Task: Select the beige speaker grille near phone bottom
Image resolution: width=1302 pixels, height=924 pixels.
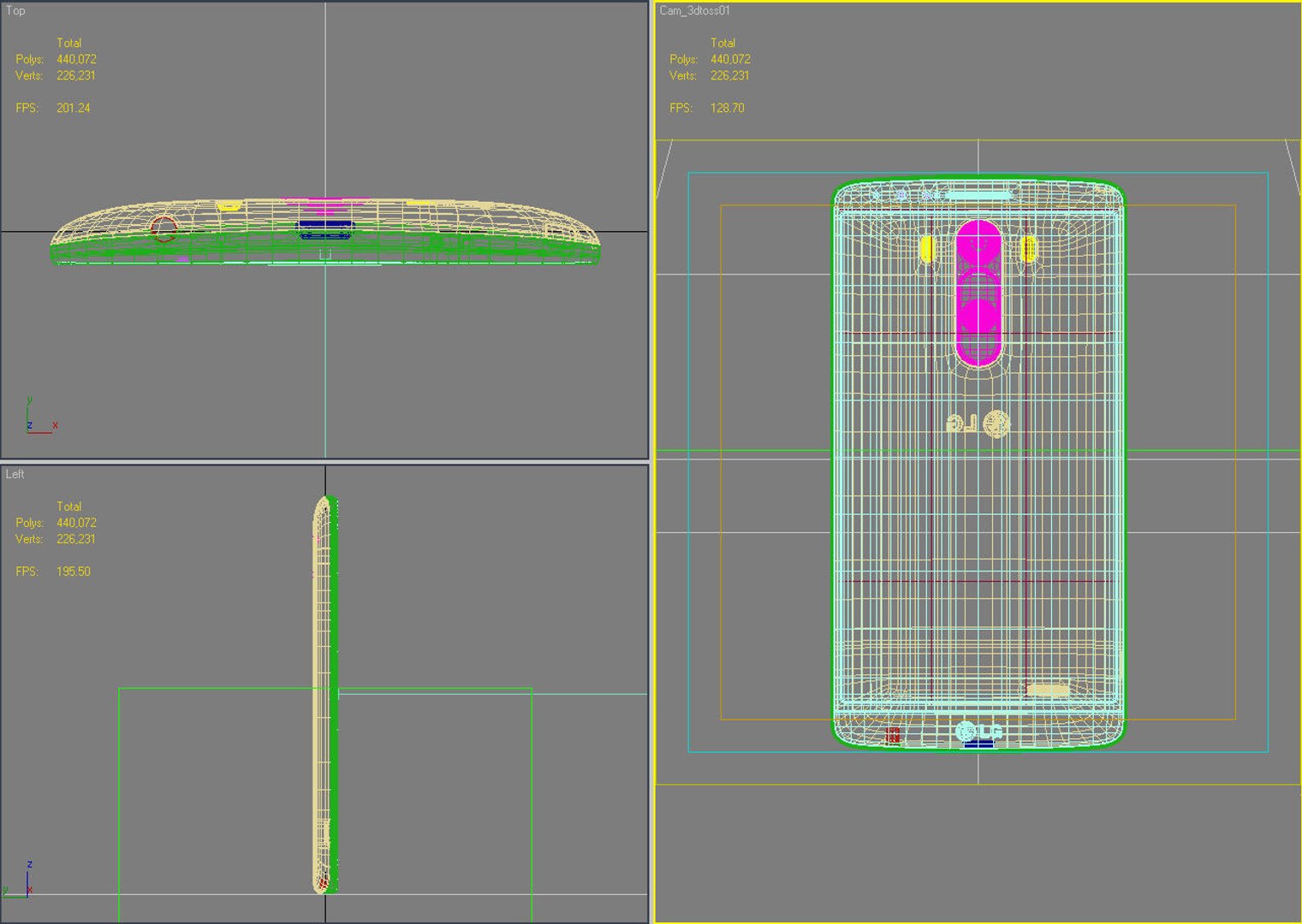Action: tap(1048, 690)
